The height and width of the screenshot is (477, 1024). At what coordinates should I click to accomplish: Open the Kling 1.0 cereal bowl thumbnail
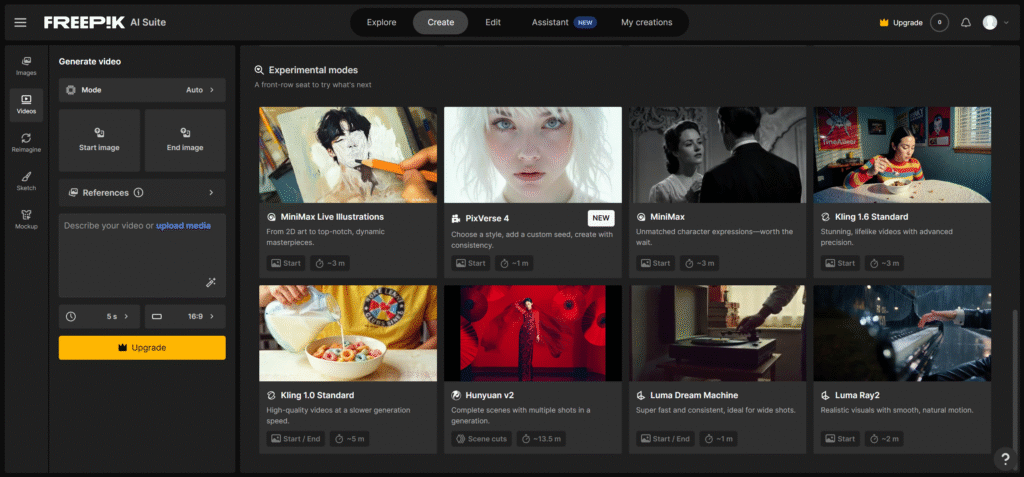pos(348,333)
